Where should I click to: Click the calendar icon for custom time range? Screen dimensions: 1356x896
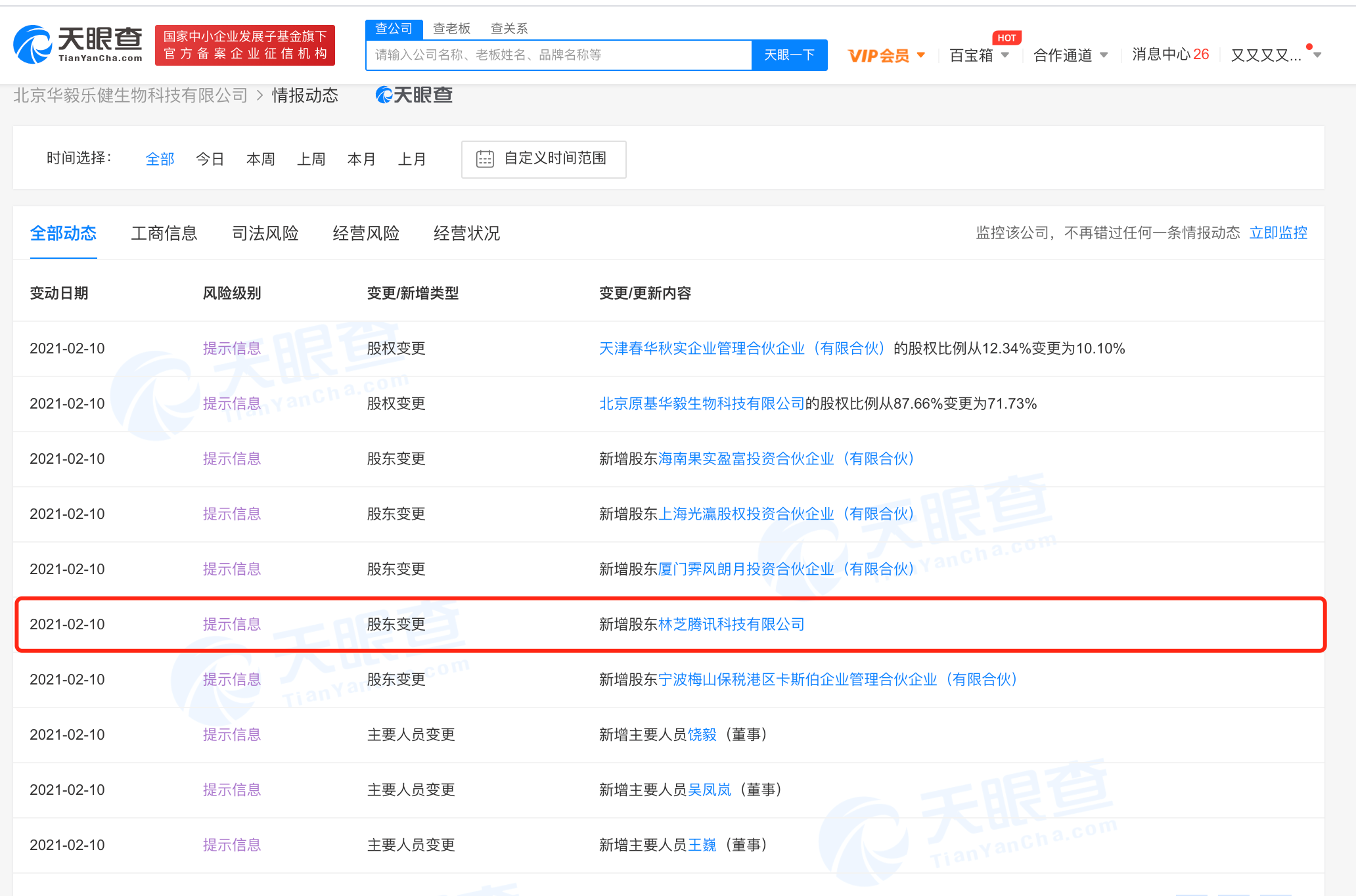(x=485, y=159)
